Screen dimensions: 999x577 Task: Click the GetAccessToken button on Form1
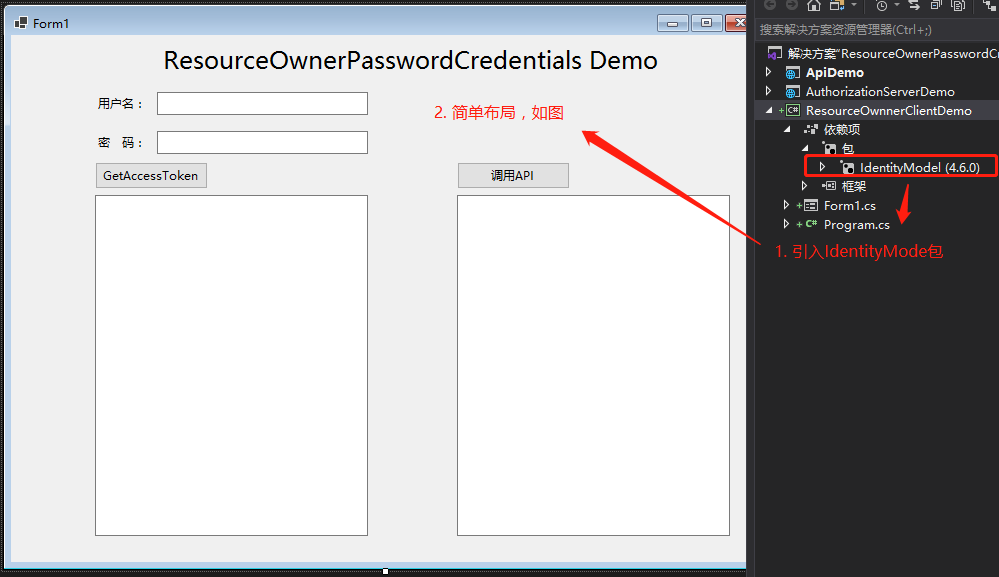click(x=151, y=176)
